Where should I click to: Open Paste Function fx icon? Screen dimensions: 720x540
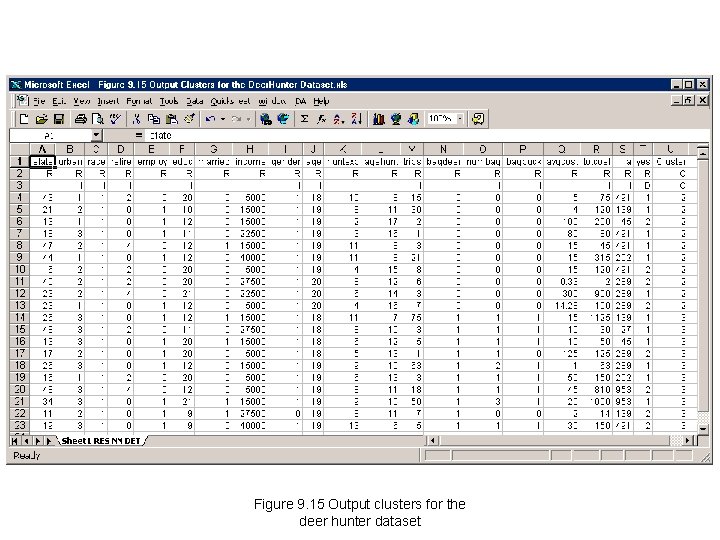tap(321, 119)
